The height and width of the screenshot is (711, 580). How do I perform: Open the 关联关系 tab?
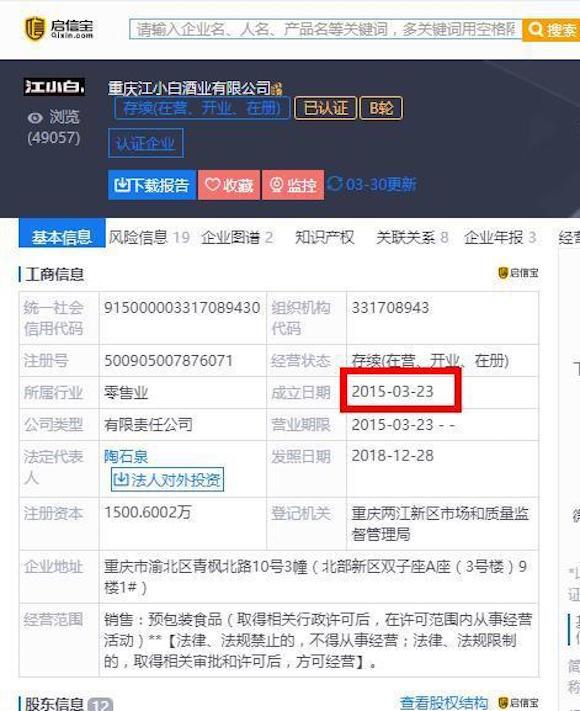pos(412,237)
